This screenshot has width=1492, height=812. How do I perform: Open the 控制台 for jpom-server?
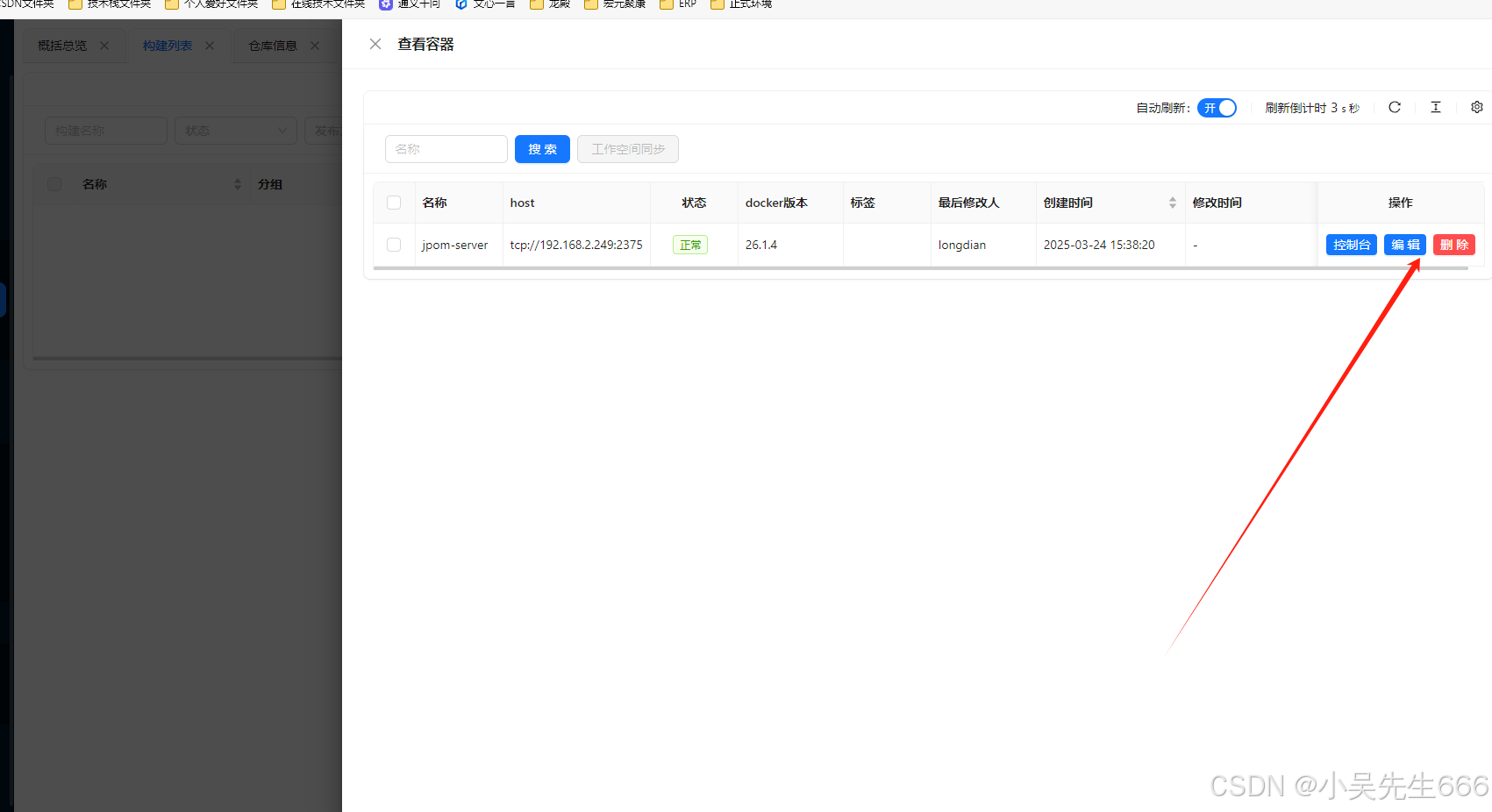point(1351,245)
